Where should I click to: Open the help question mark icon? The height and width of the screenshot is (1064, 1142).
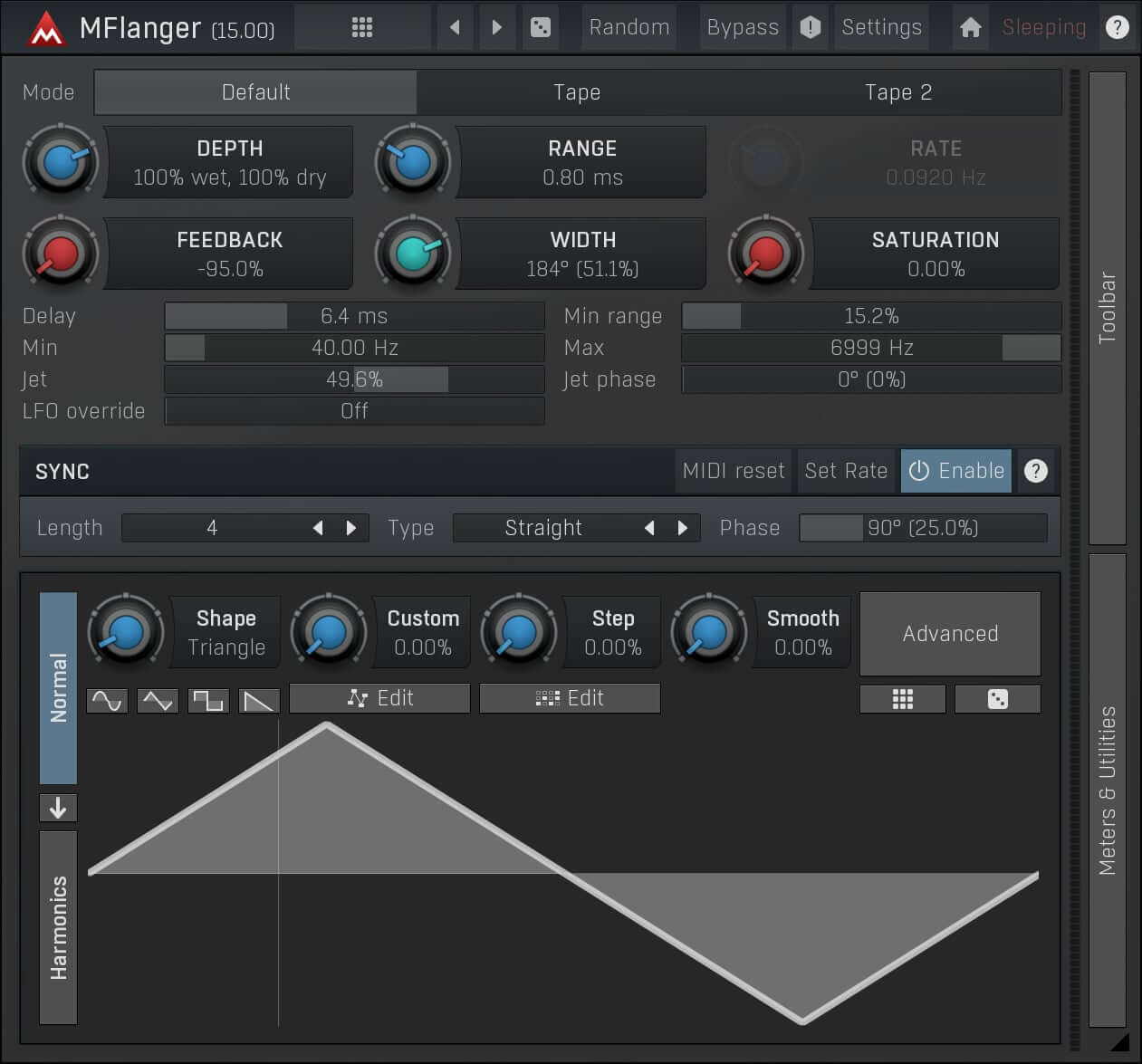point(1118,27)
